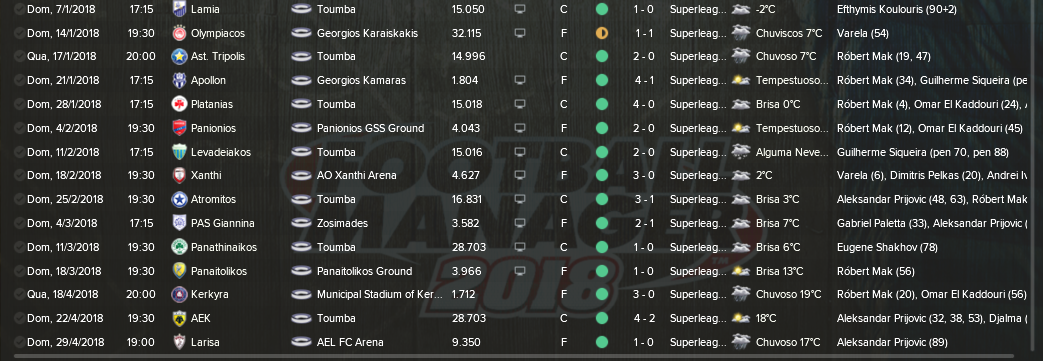1043x361 pixels.
Task: Click stadium icon next to Georgios Karaiskakis
Action: (301, 33)
